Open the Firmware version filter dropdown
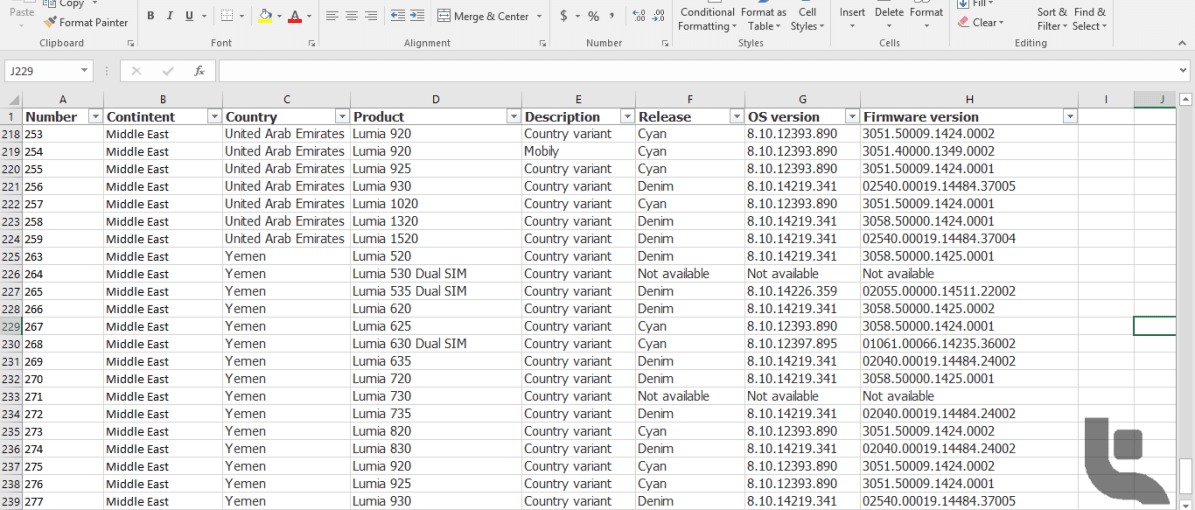Image resolution: width=1195 pixels, height=510 pixels. pyautogui.click(x=1070, y=117)
